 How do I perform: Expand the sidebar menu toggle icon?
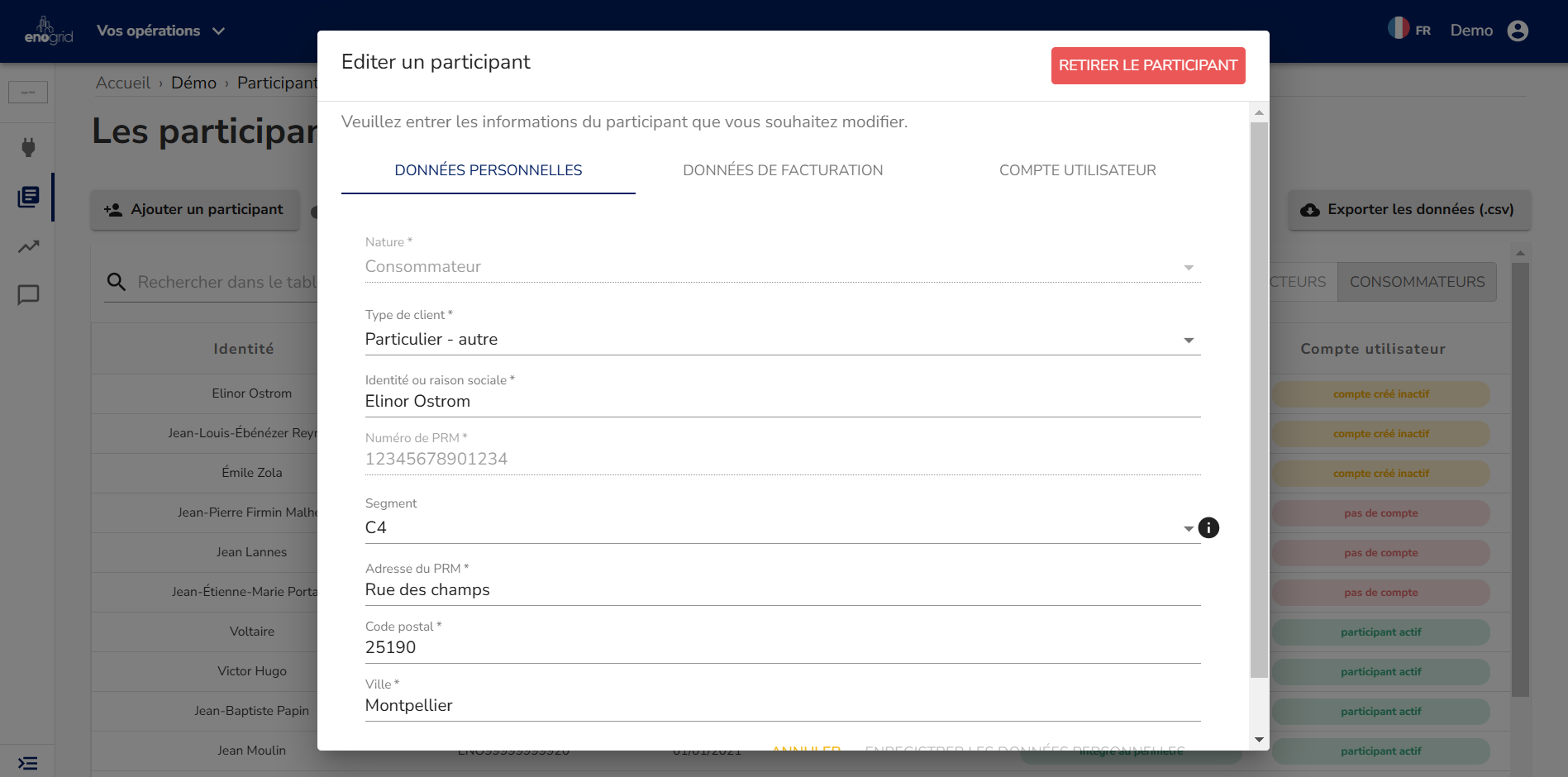pyautogui.click(x=27, y=763)
